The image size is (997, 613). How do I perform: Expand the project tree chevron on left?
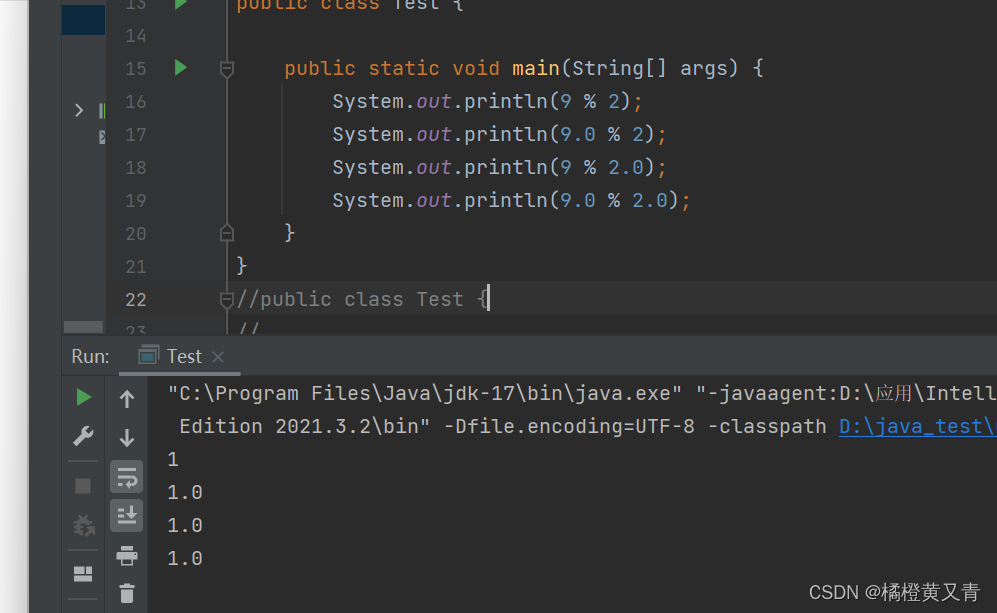coord(79,110)
